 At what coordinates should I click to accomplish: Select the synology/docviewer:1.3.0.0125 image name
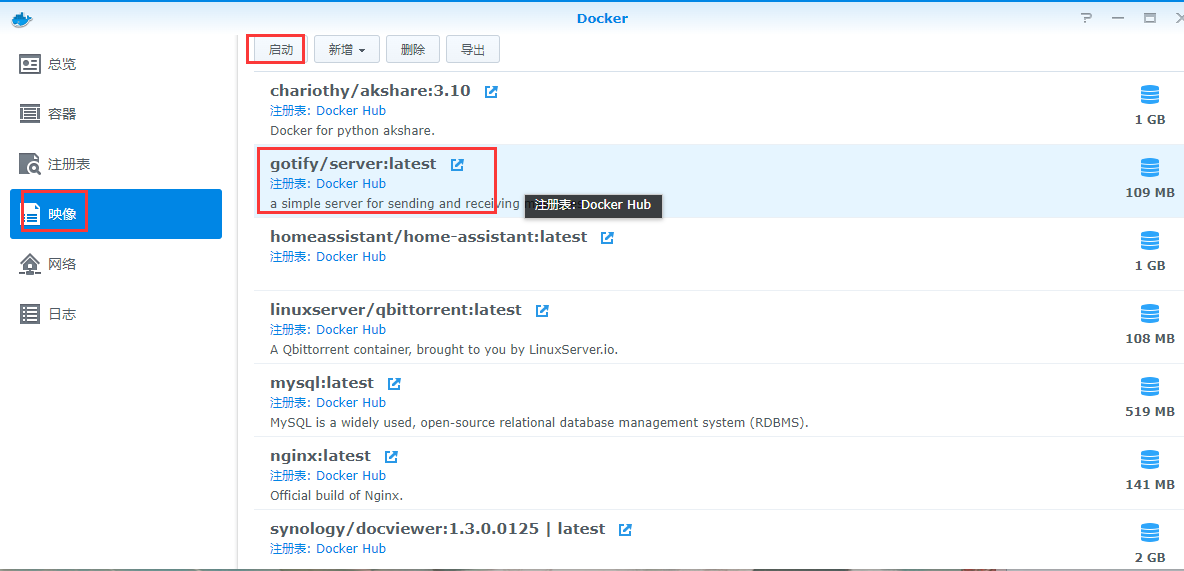click(438, 529)
